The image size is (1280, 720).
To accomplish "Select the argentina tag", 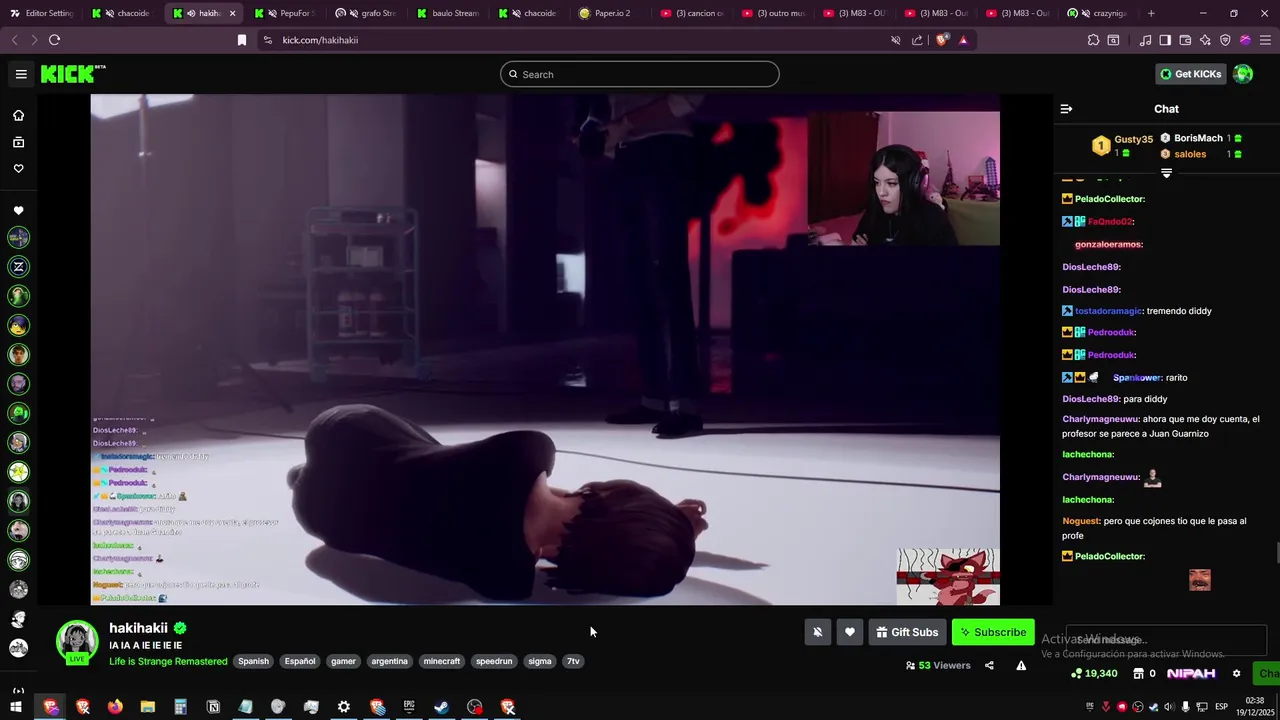I will point(389,661).
